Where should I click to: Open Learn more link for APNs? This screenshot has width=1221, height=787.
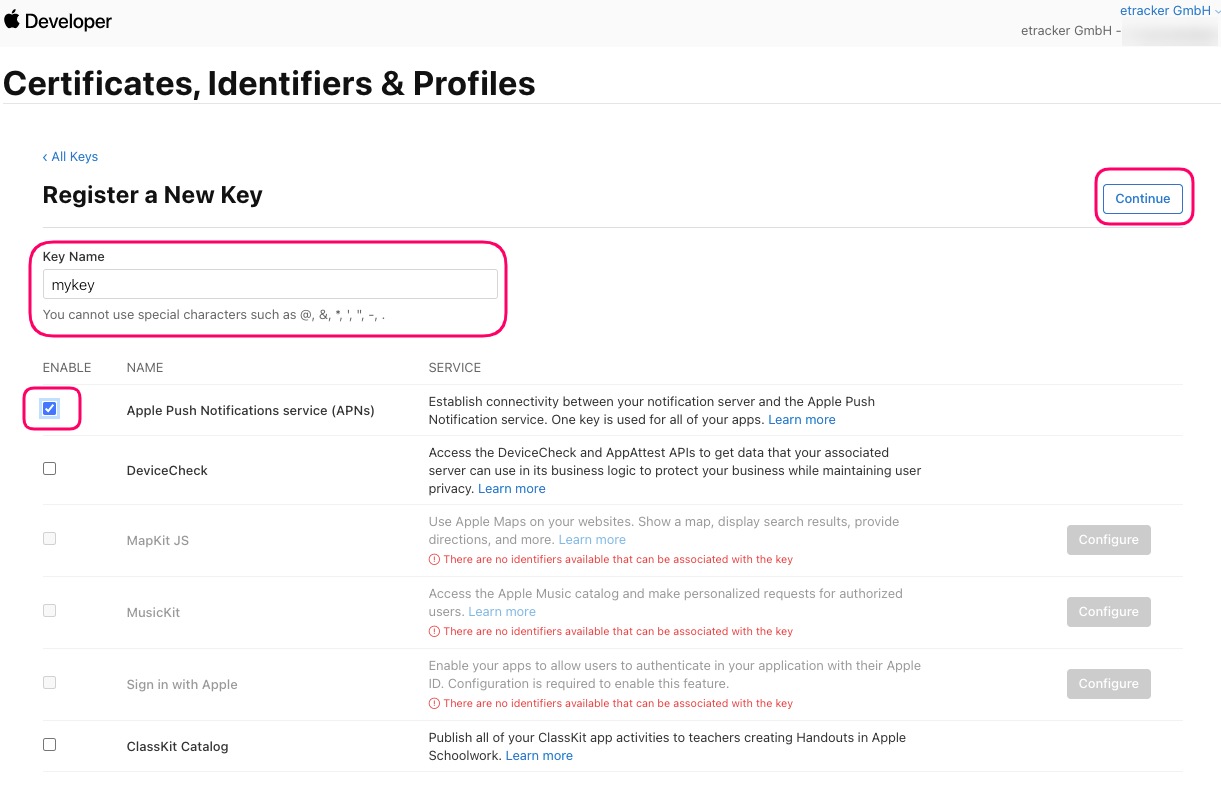click(x=802, y=419)
